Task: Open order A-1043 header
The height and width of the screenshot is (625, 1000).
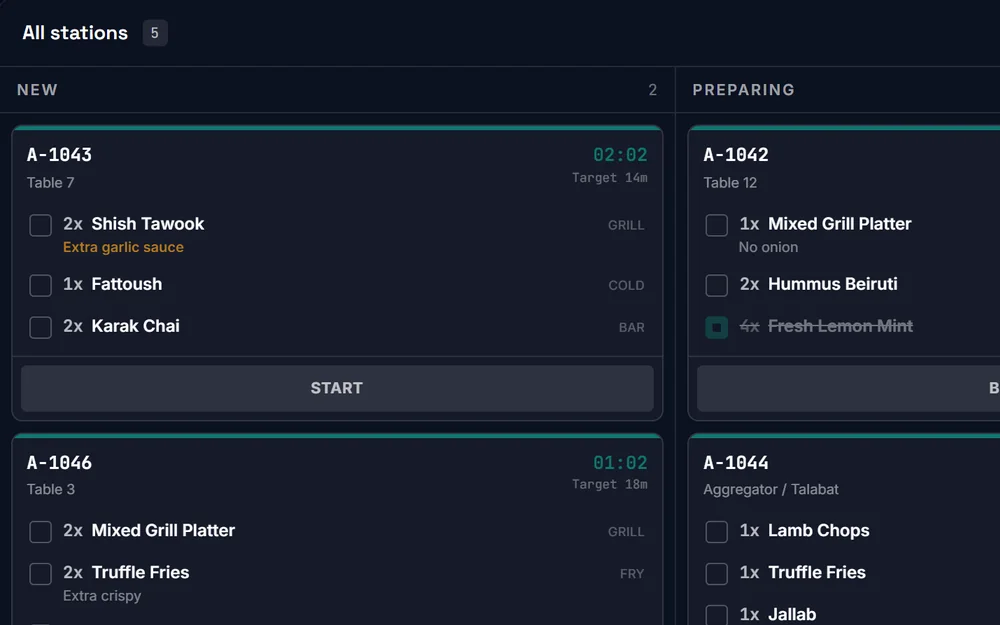Action: coord(59,154)
